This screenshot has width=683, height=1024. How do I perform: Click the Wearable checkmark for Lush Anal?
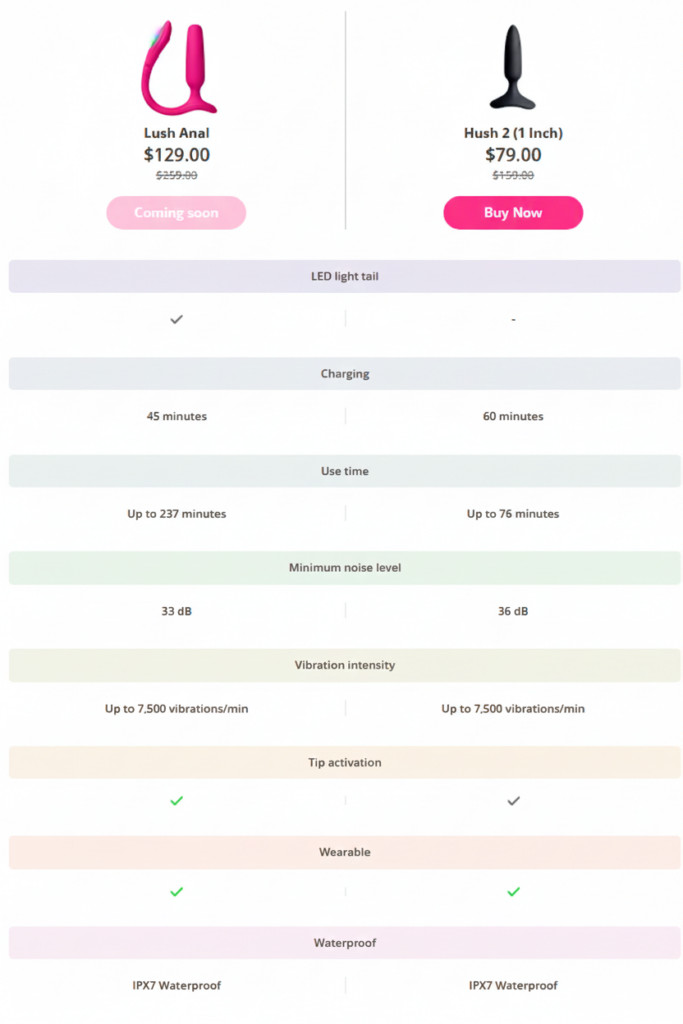click(177, 891)
